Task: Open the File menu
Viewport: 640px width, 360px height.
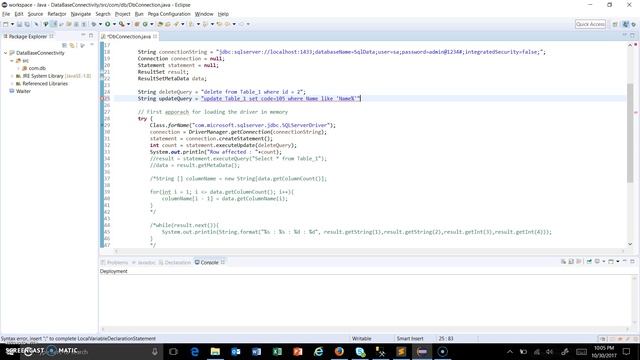Action: [x=6, y=14]
